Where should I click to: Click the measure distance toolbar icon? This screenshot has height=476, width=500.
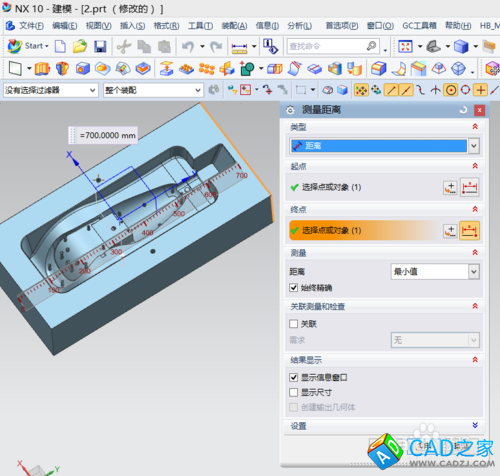point(239,47)
